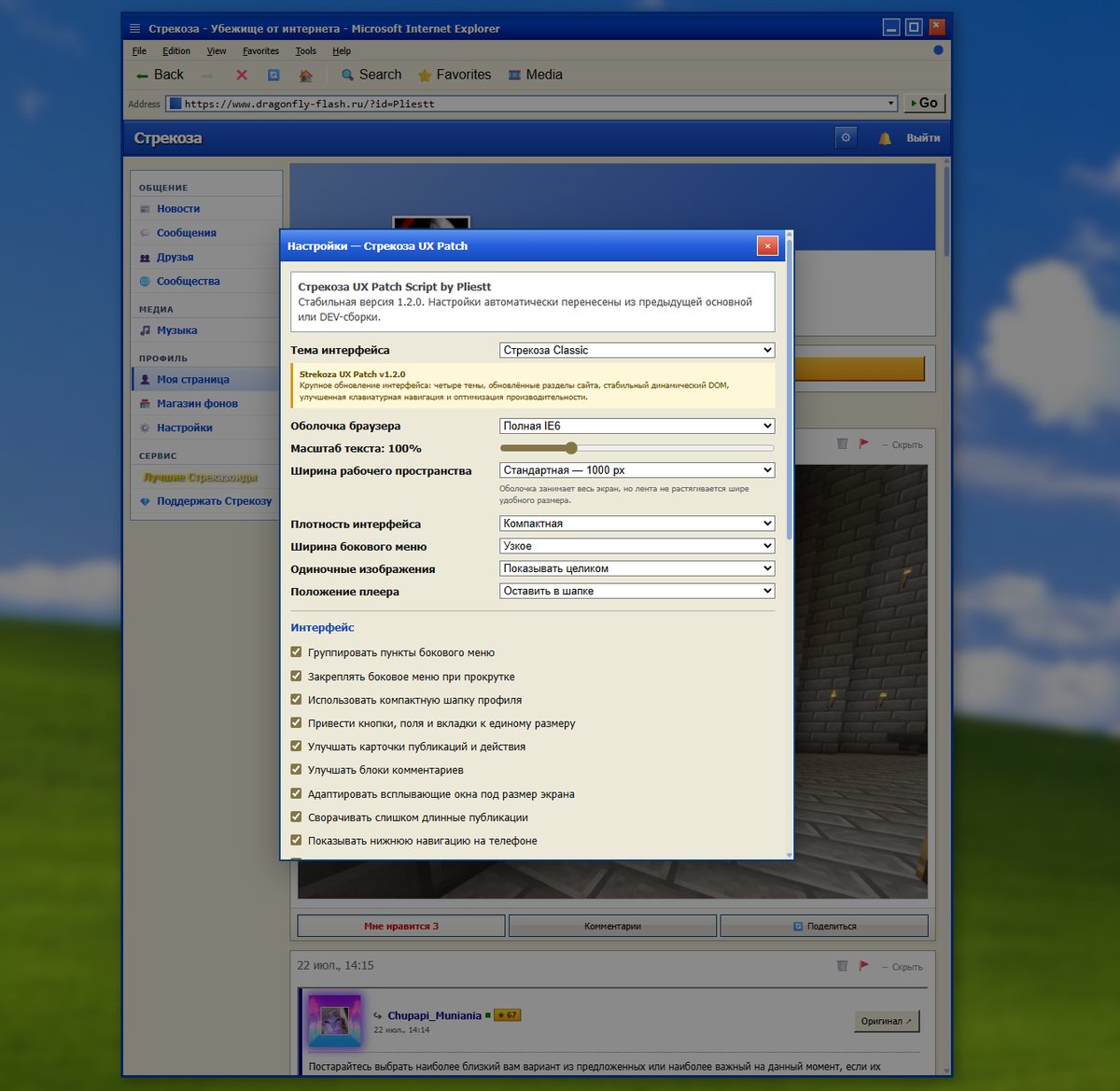The height and width of the screenshot is (1091, 1120).
Task: Click the Back arrow icon in toolbar
Action: (142, 76)
